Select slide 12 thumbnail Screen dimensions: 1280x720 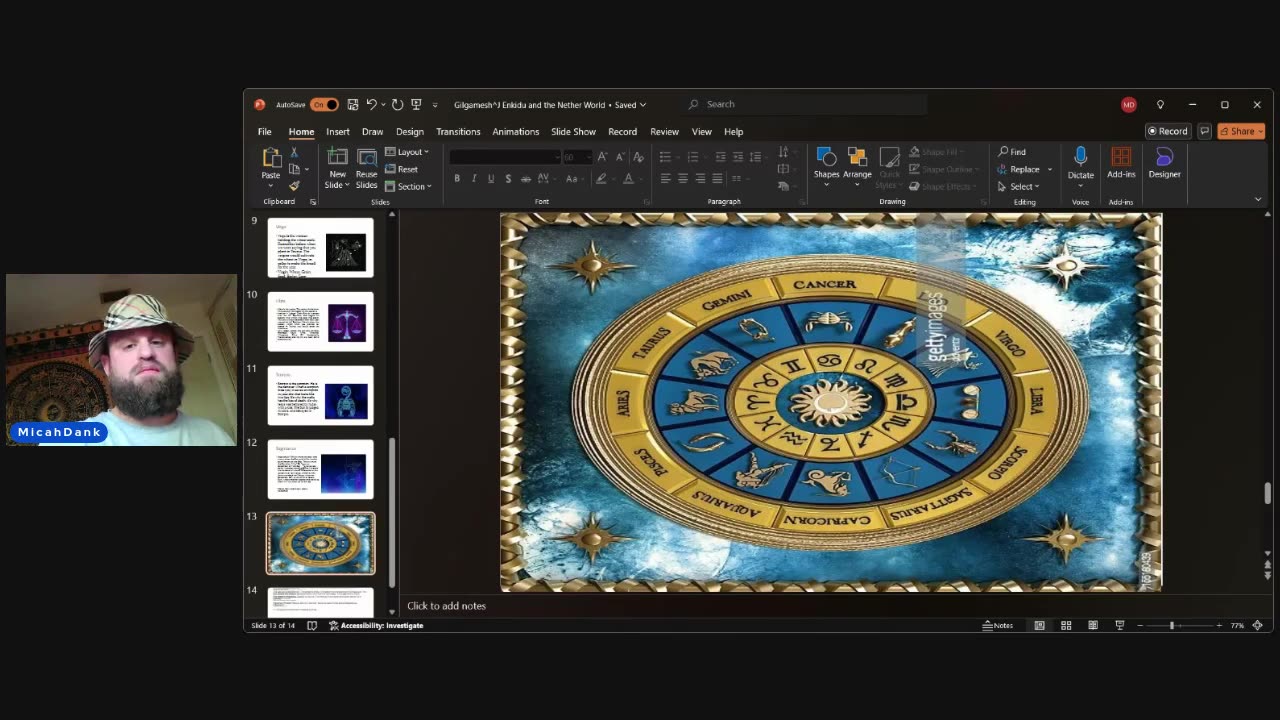320,469
